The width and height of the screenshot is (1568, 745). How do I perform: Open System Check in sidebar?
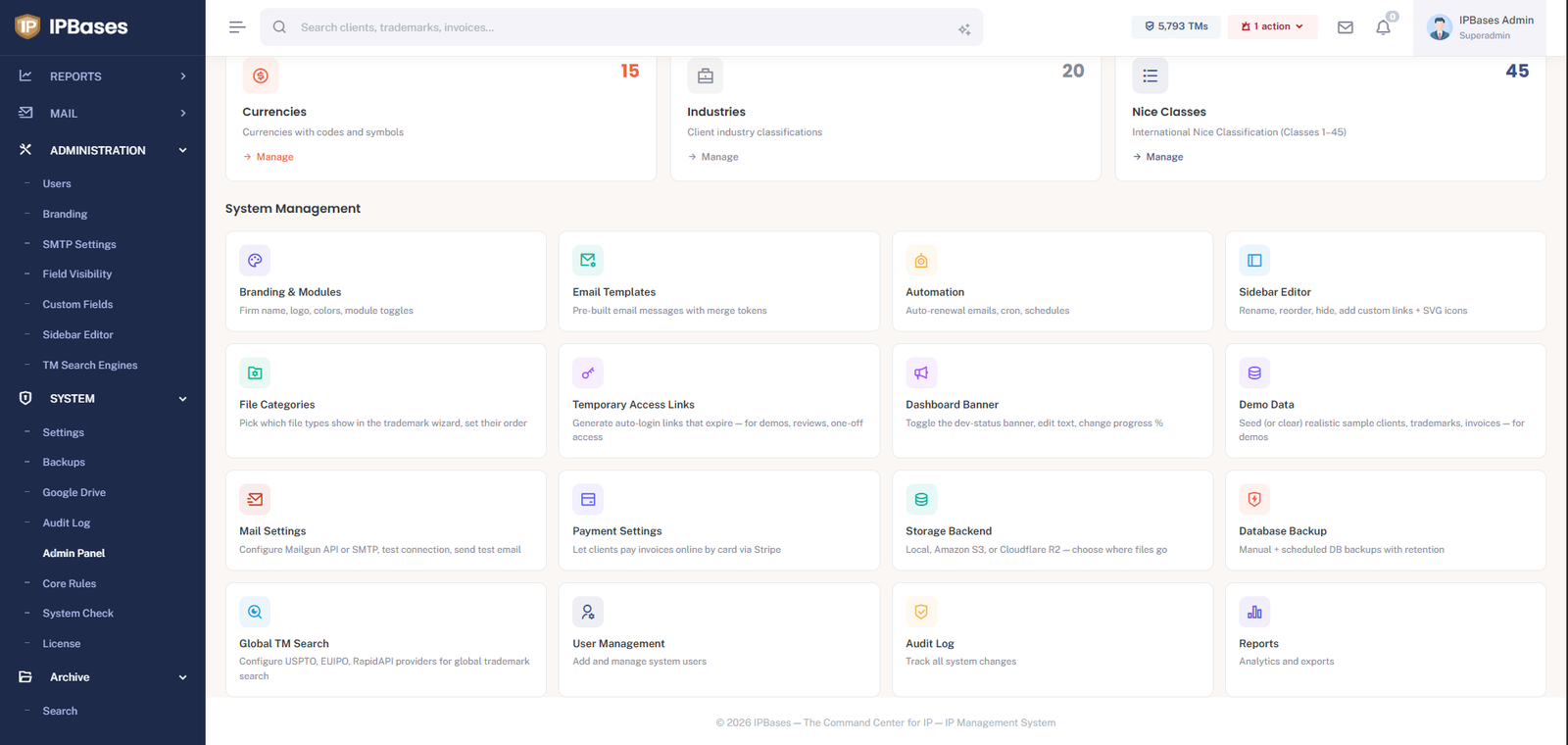pyautogui.click(x=78, y=614)
